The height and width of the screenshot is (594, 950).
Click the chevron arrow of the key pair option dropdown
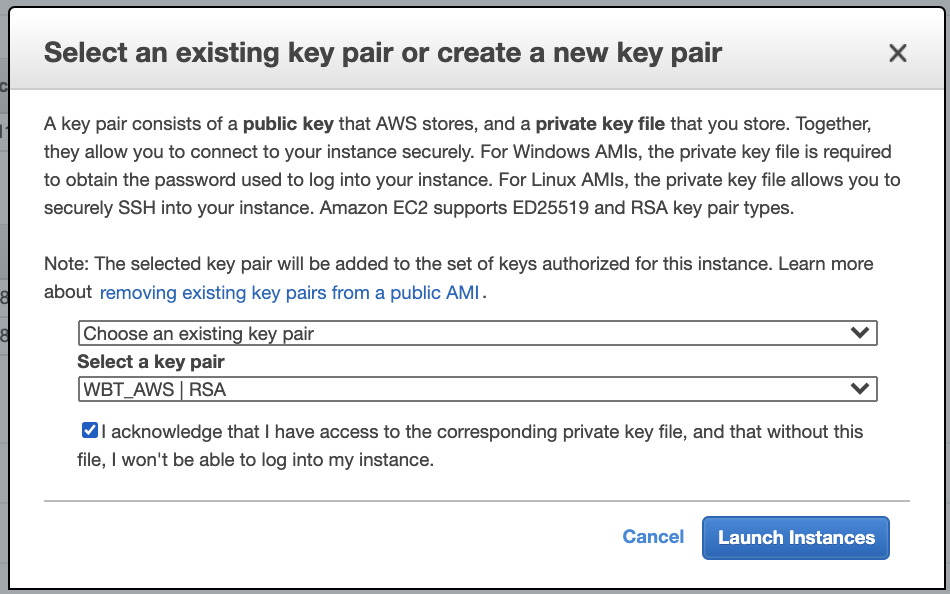tap(858, 333)
